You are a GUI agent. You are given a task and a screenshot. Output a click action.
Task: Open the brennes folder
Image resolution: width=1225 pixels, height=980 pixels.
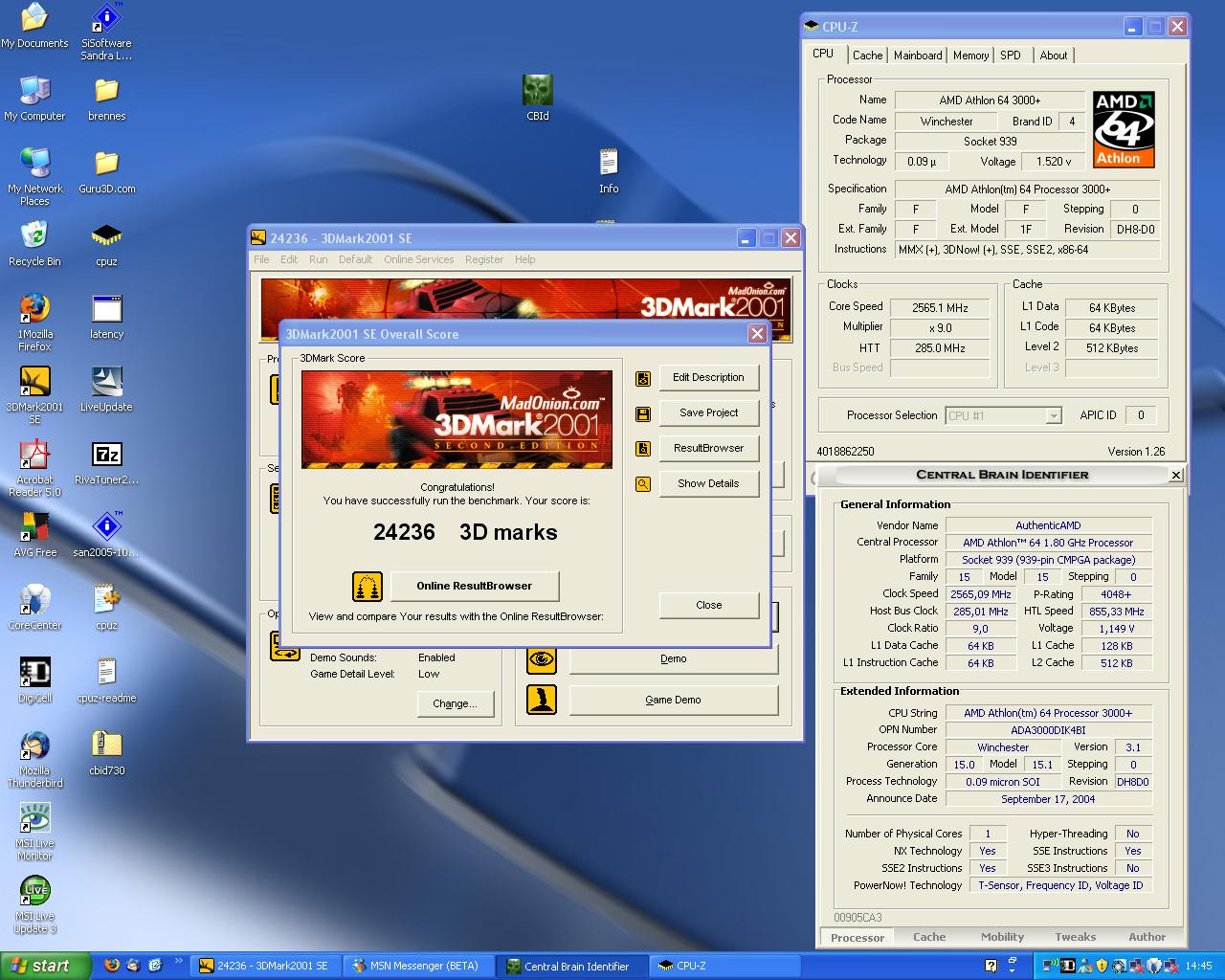(106, 99)
